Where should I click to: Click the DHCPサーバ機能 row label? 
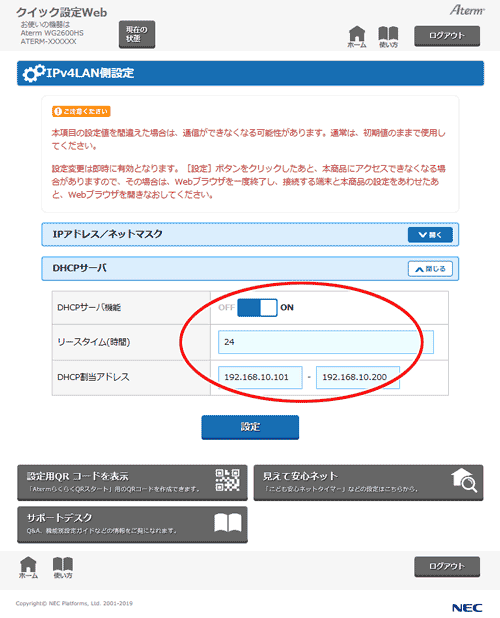(89, 307)
